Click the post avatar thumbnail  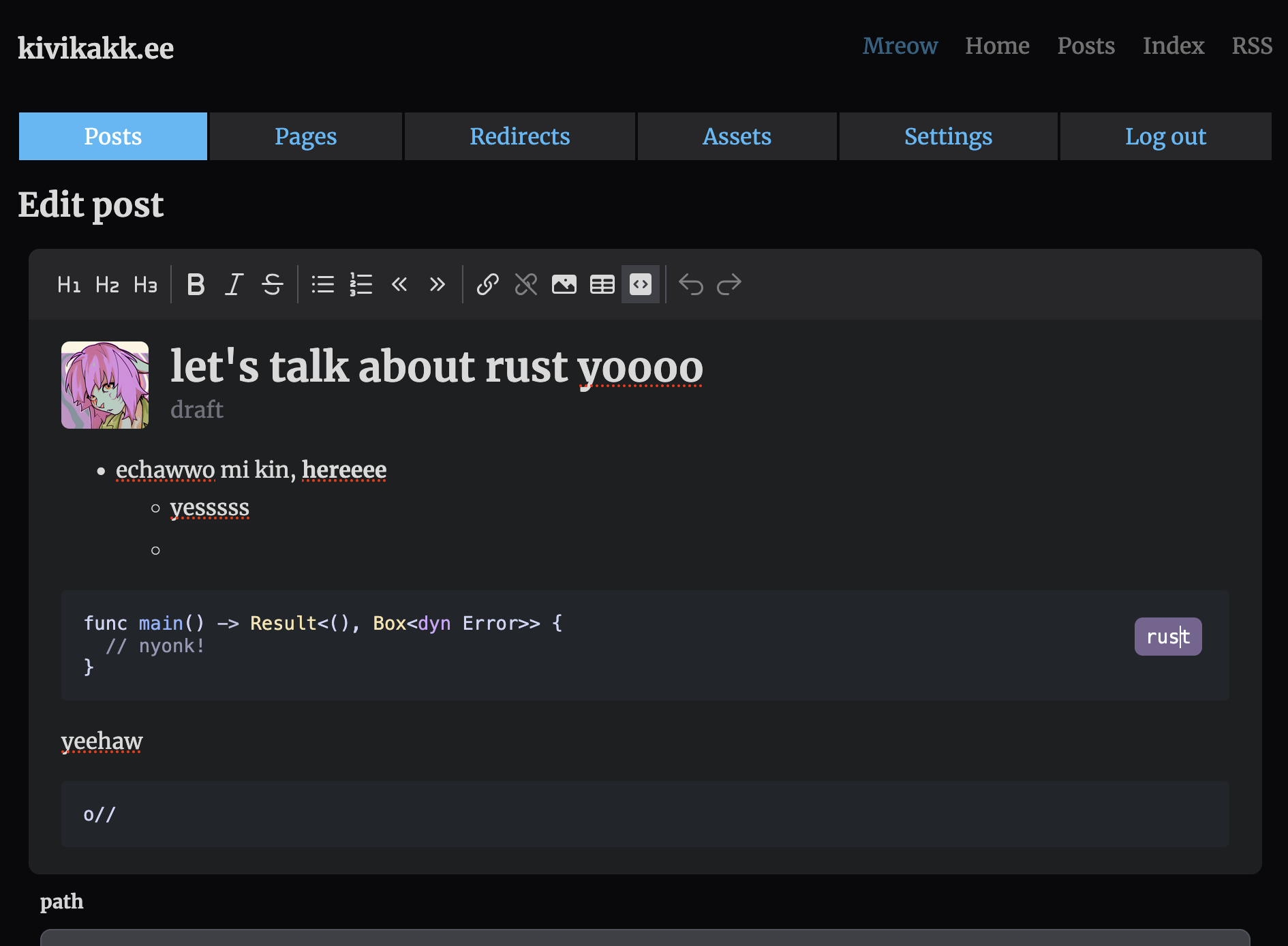pos(105,385)
